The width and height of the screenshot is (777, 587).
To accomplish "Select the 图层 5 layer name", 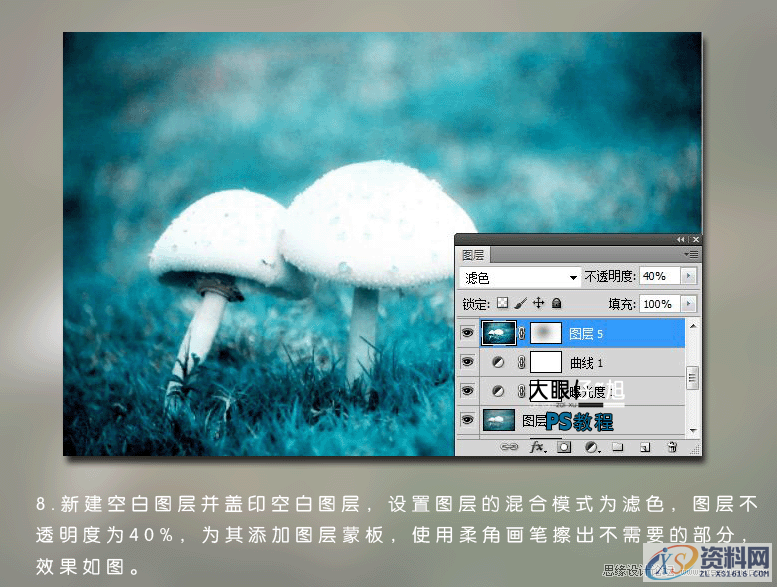I will point(586,334).
